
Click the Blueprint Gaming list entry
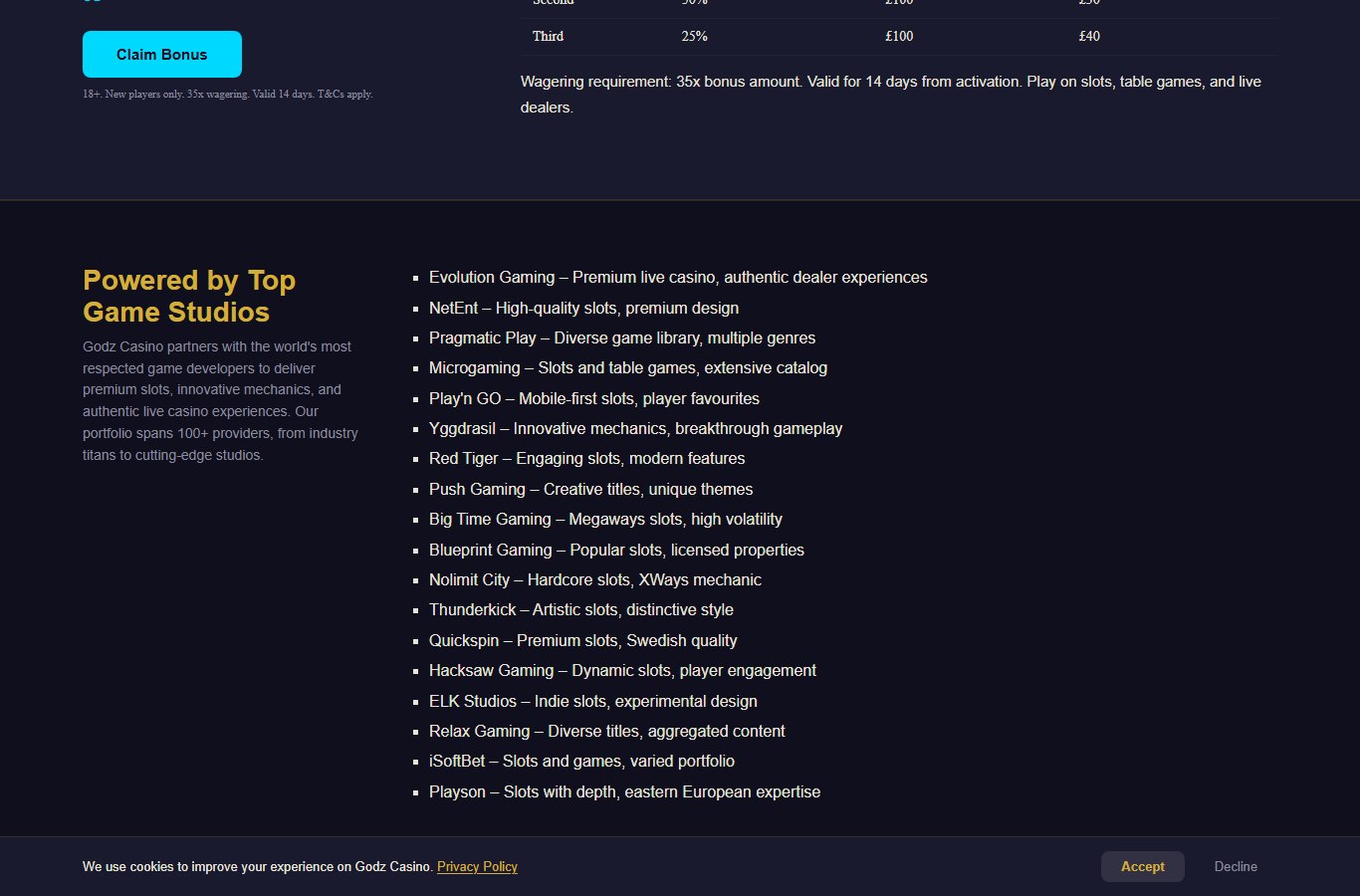click(x=616, y=550)
